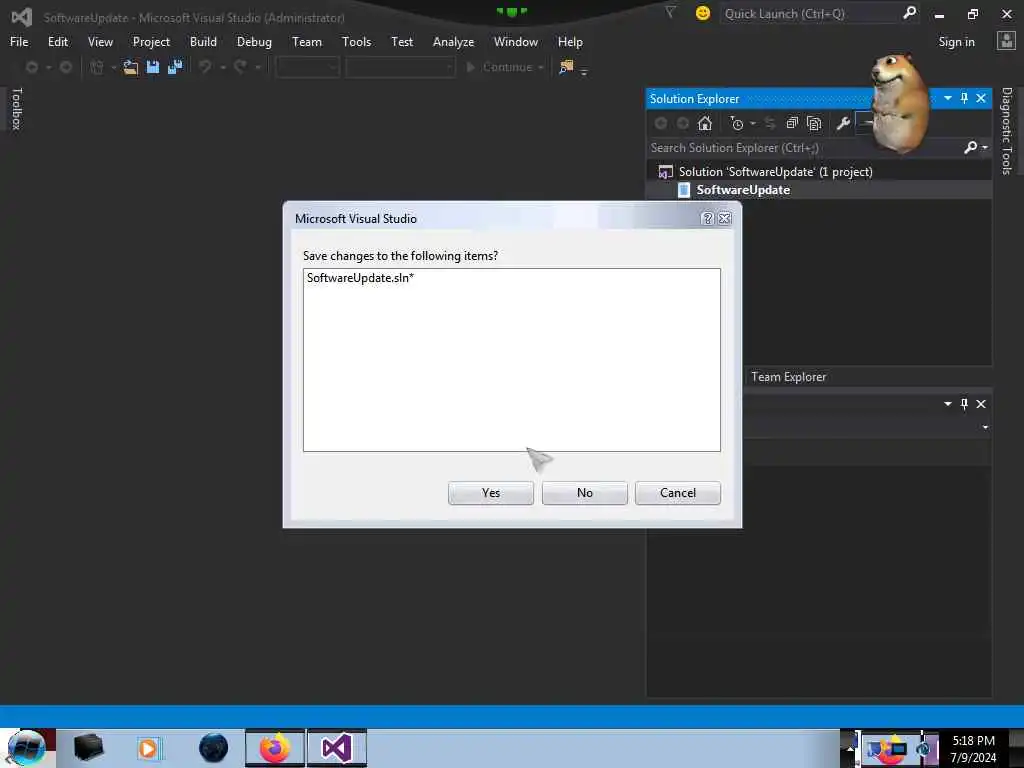Viewport: 1024px width, 768px height.
Task: Open the Diagnostic Tools side tab
Action: (1006, 131)
